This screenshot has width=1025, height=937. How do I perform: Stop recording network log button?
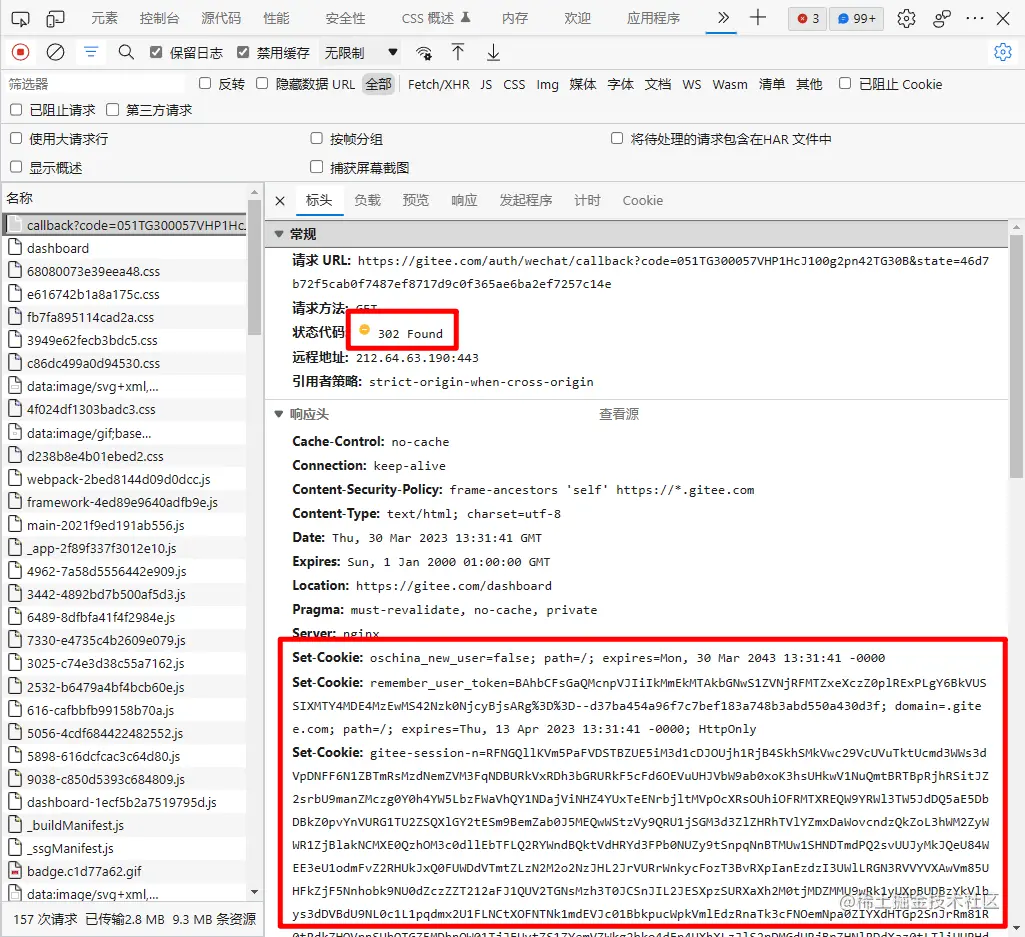pos(20,52)
